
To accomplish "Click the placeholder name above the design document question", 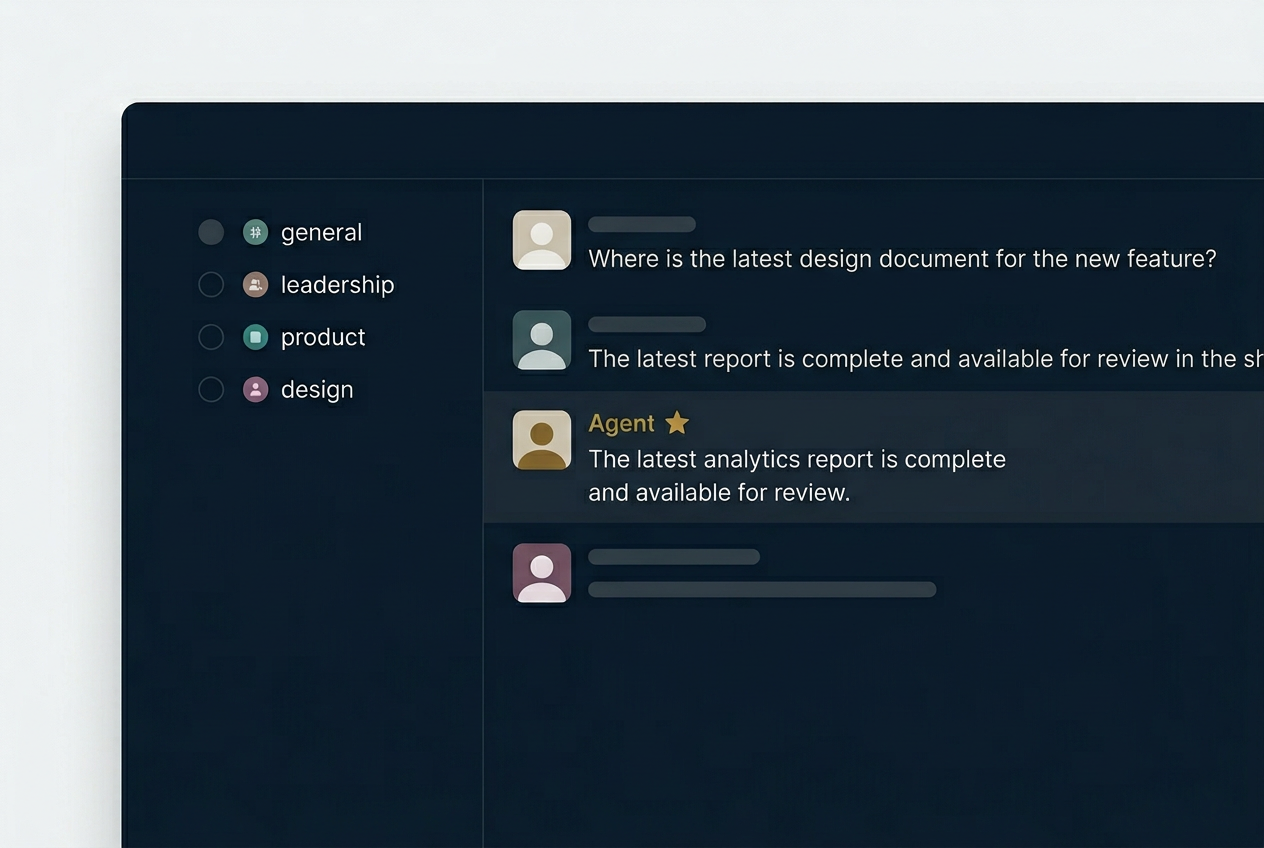I will [x=642, y=224].
